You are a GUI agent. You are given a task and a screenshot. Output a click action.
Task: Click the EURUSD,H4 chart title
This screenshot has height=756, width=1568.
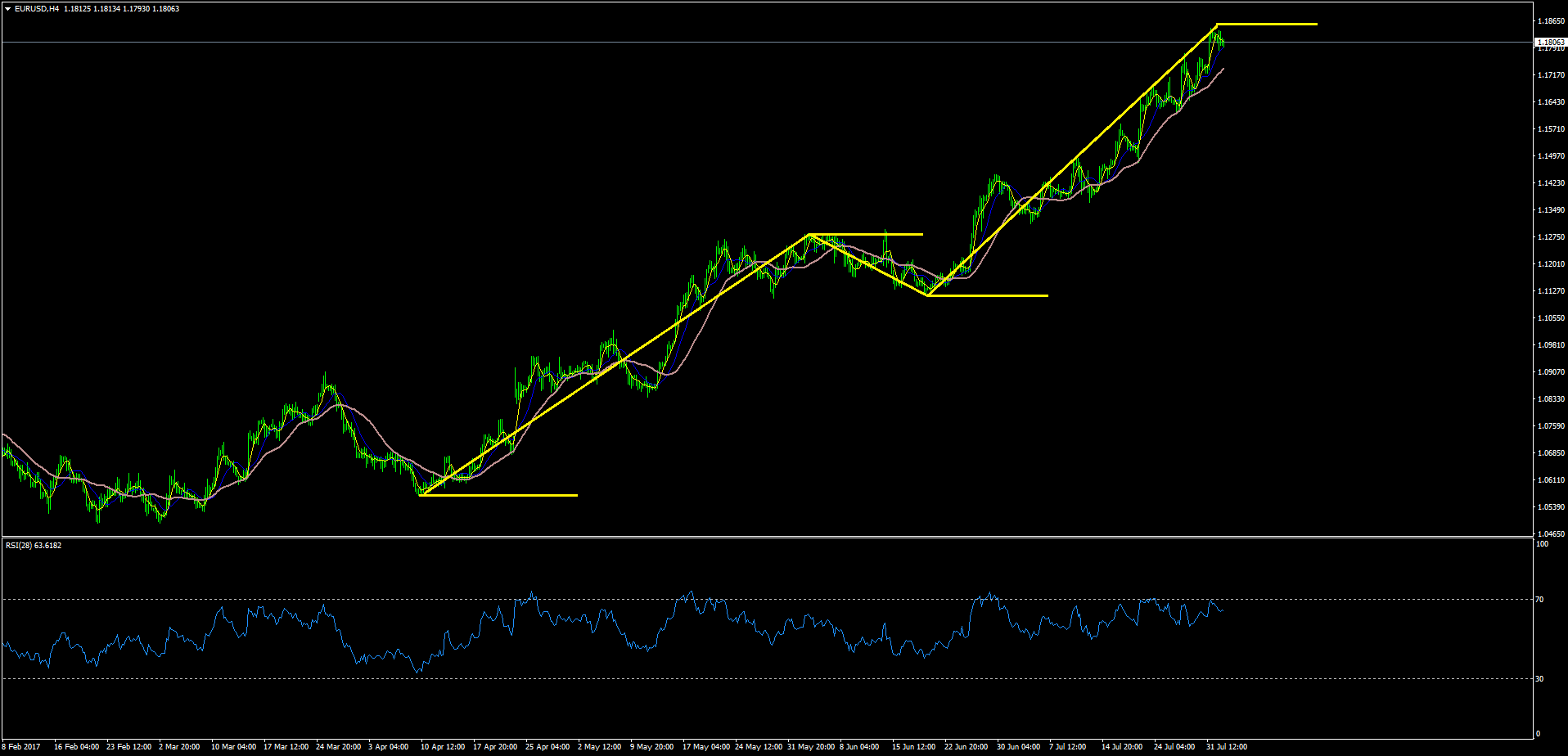(36, 9)
